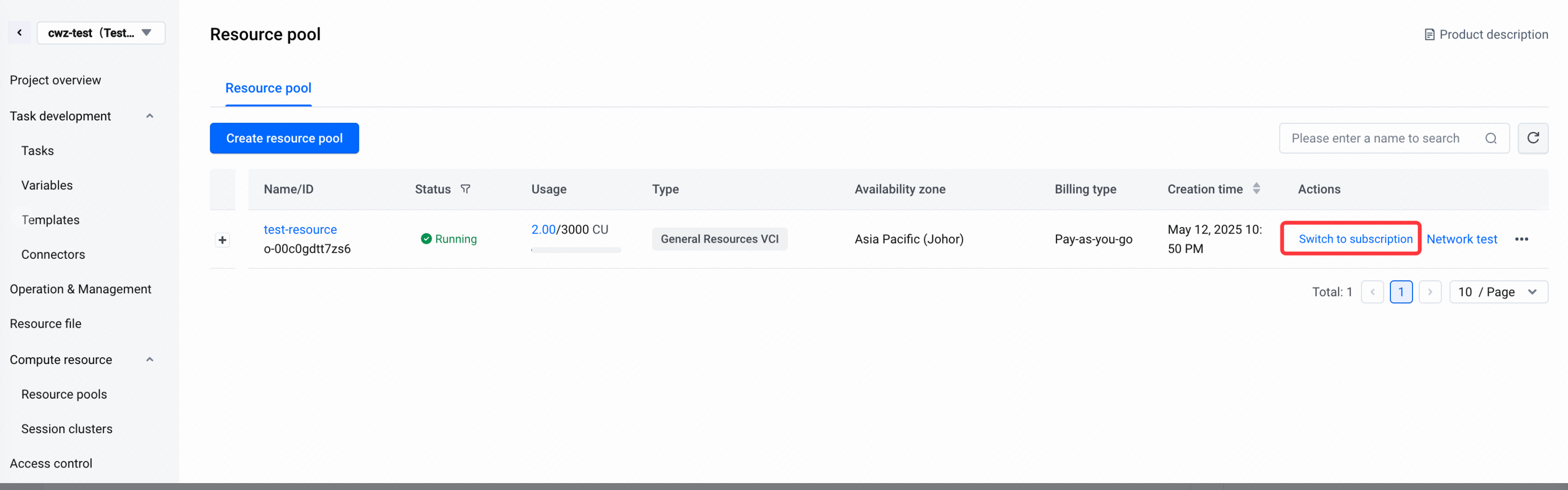The width and height of the screenshot is (1568, 490).
Task: Select the Resource pool tab
Action: [x=268, y=88]
